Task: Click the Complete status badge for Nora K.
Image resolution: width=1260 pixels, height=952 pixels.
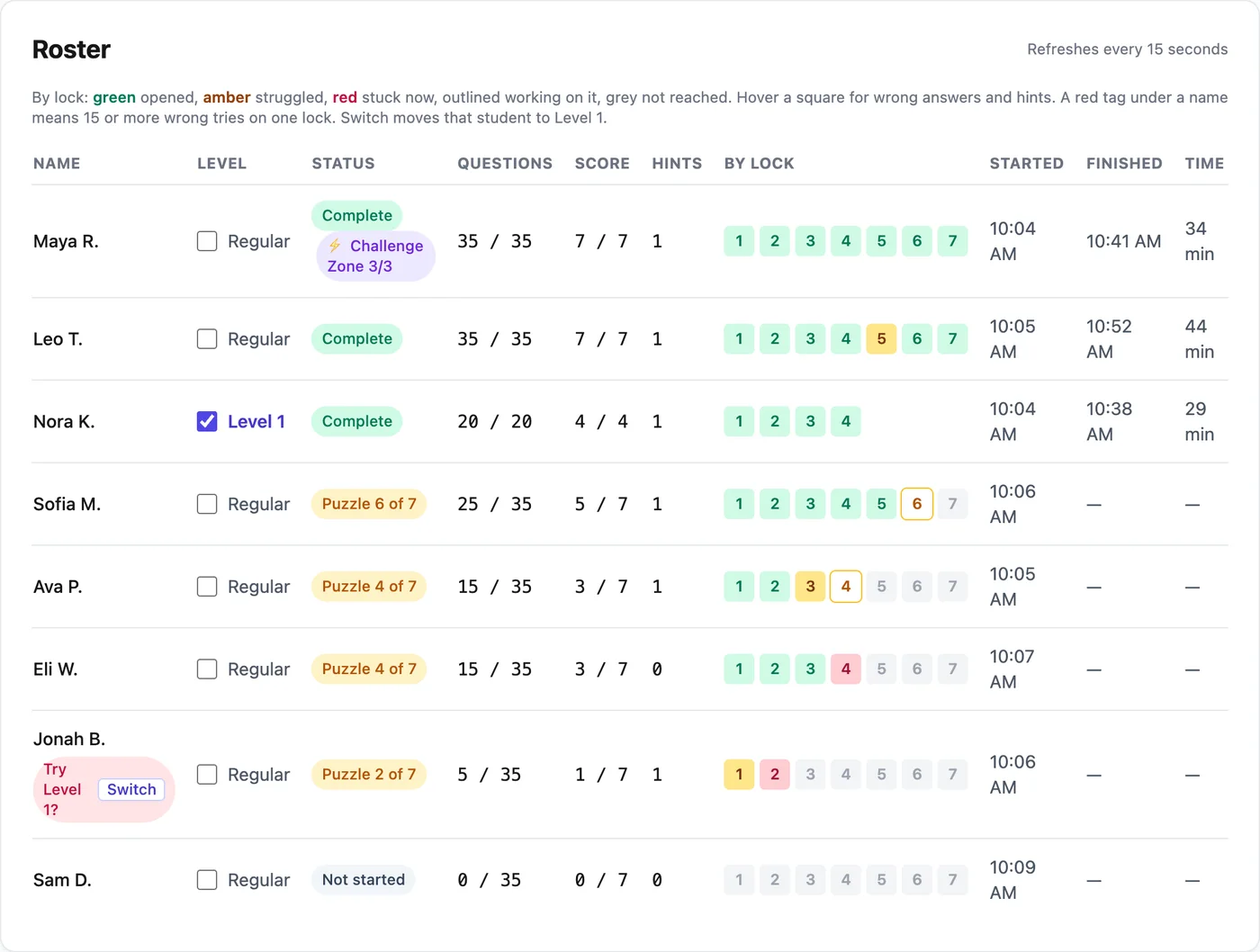Action: [x=357, y=421]
